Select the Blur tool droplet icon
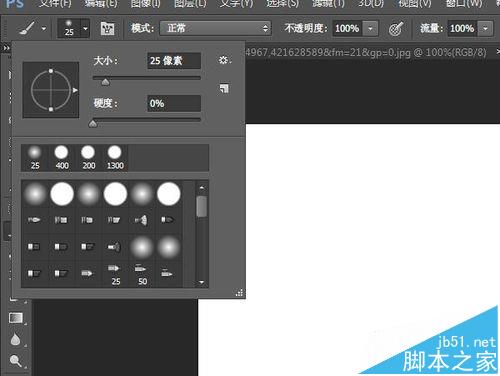 click(15, 339)
